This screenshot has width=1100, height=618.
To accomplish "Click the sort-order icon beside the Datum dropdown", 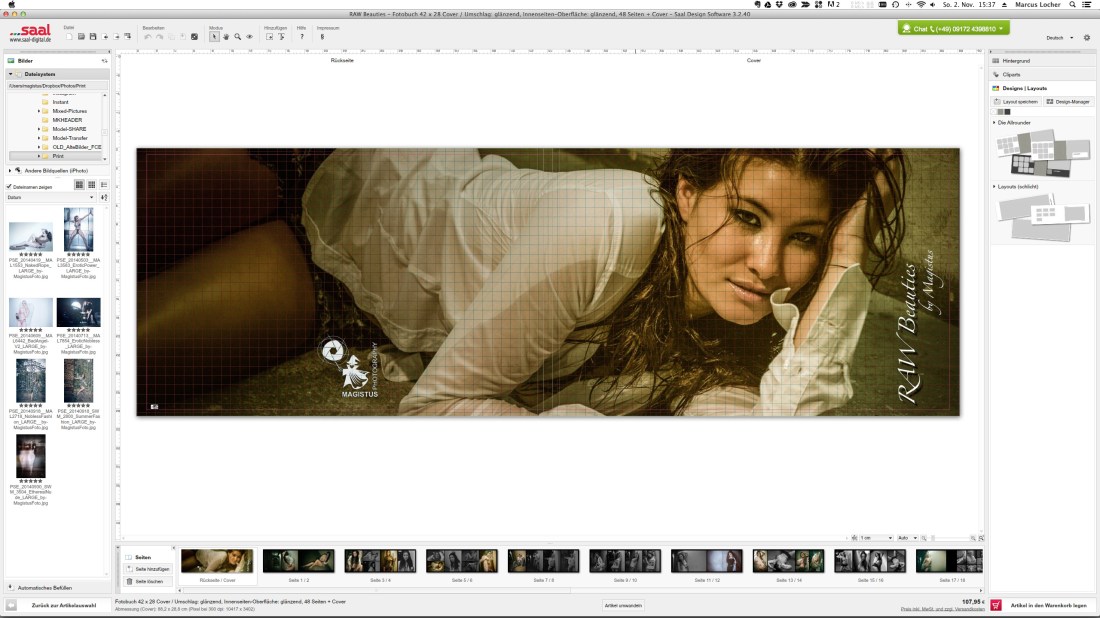I will coord(104,197).
